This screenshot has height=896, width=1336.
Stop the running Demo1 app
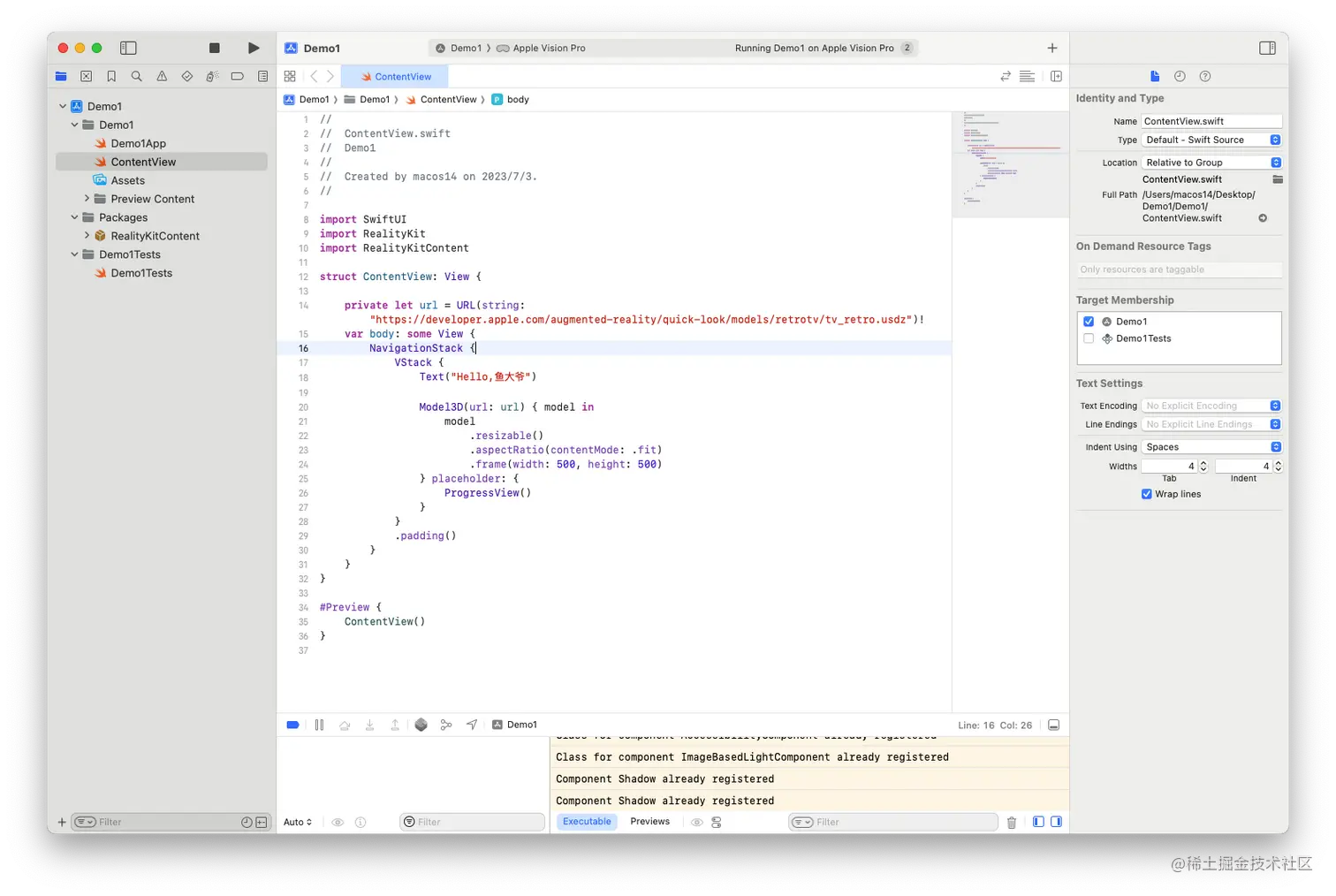(x=214, y=48)
